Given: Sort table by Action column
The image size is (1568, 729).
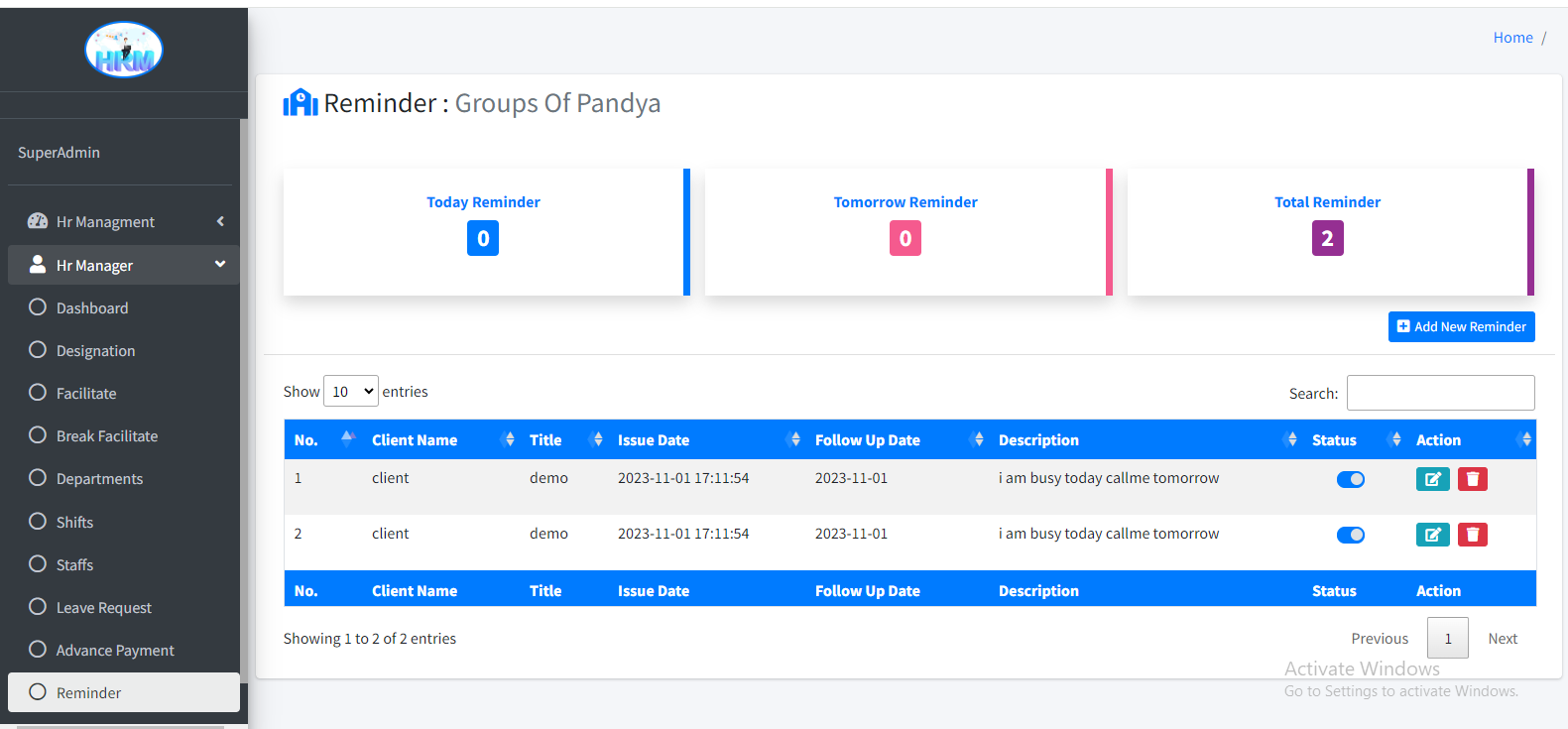Looking at the screenshot, I should point(1471,439).
